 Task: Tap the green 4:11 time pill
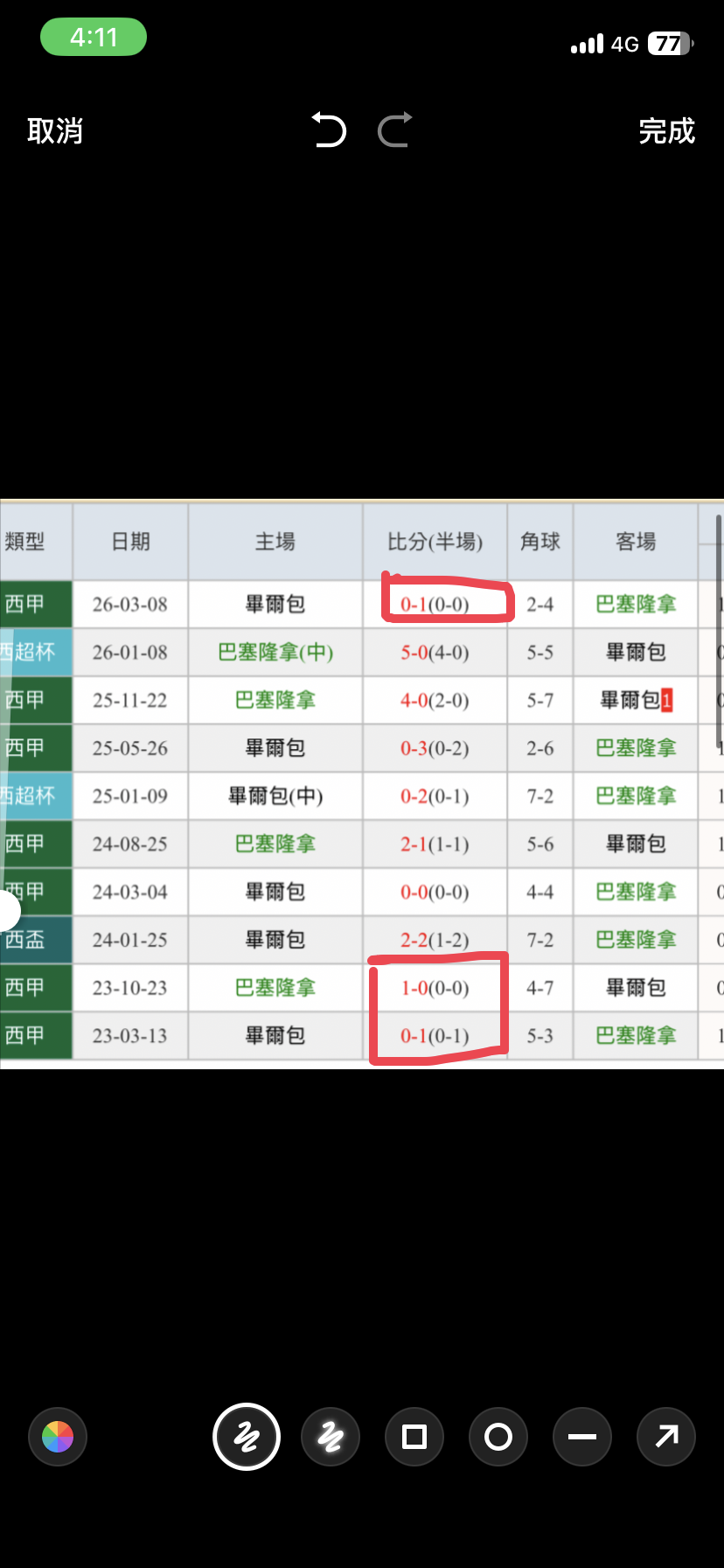tap(94, 38)
